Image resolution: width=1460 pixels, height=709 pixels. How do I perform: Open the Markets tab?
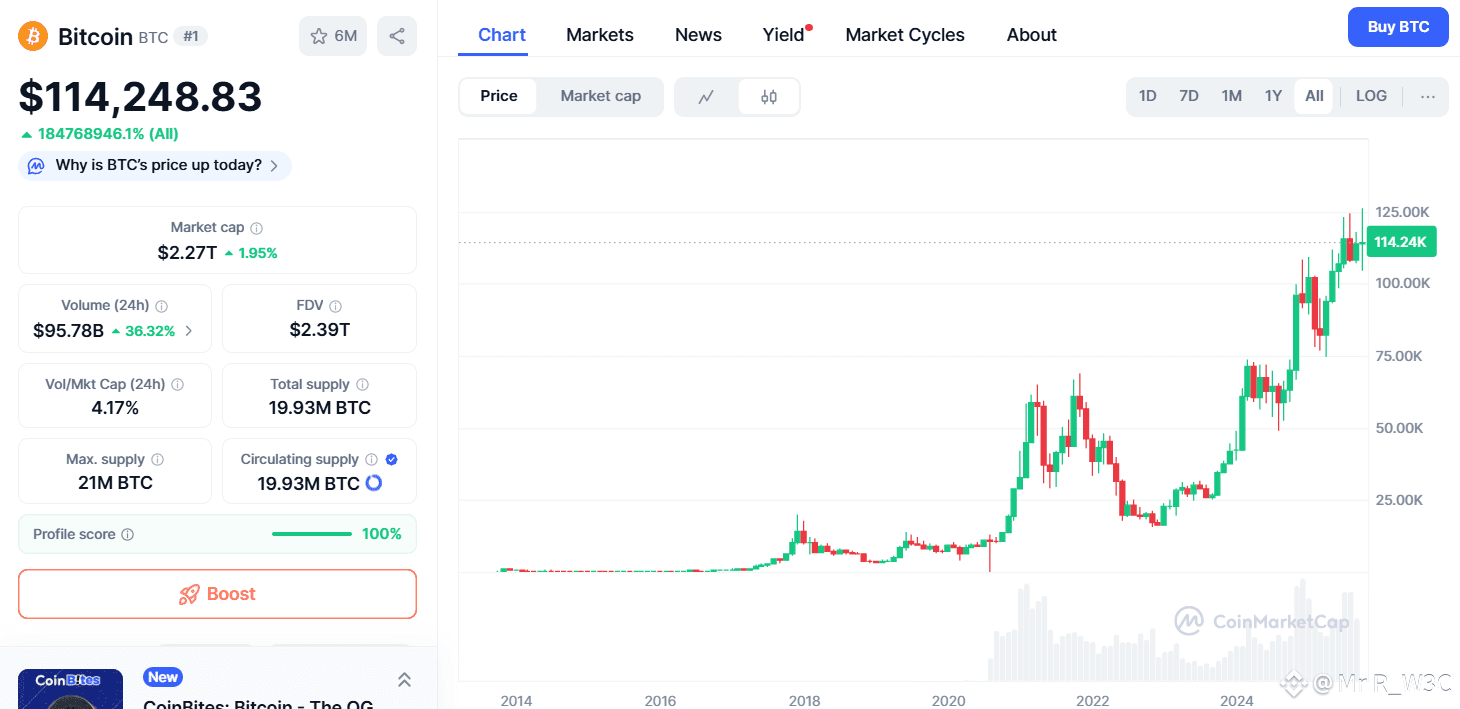599,35
